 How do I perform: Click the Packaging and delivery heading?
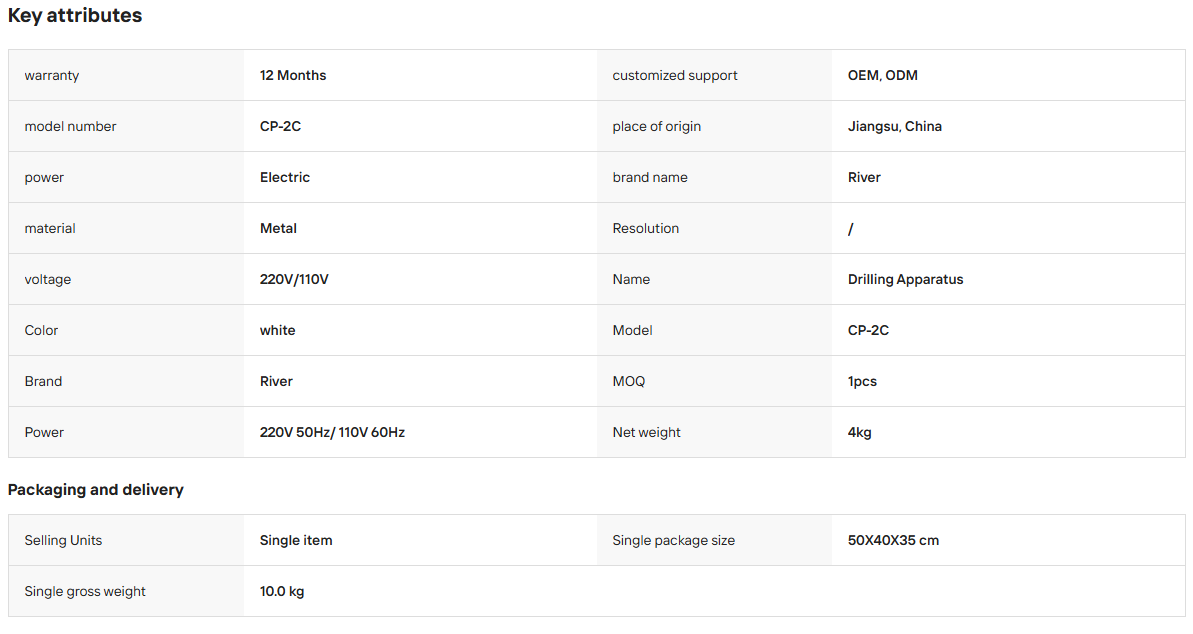(96, 489)
